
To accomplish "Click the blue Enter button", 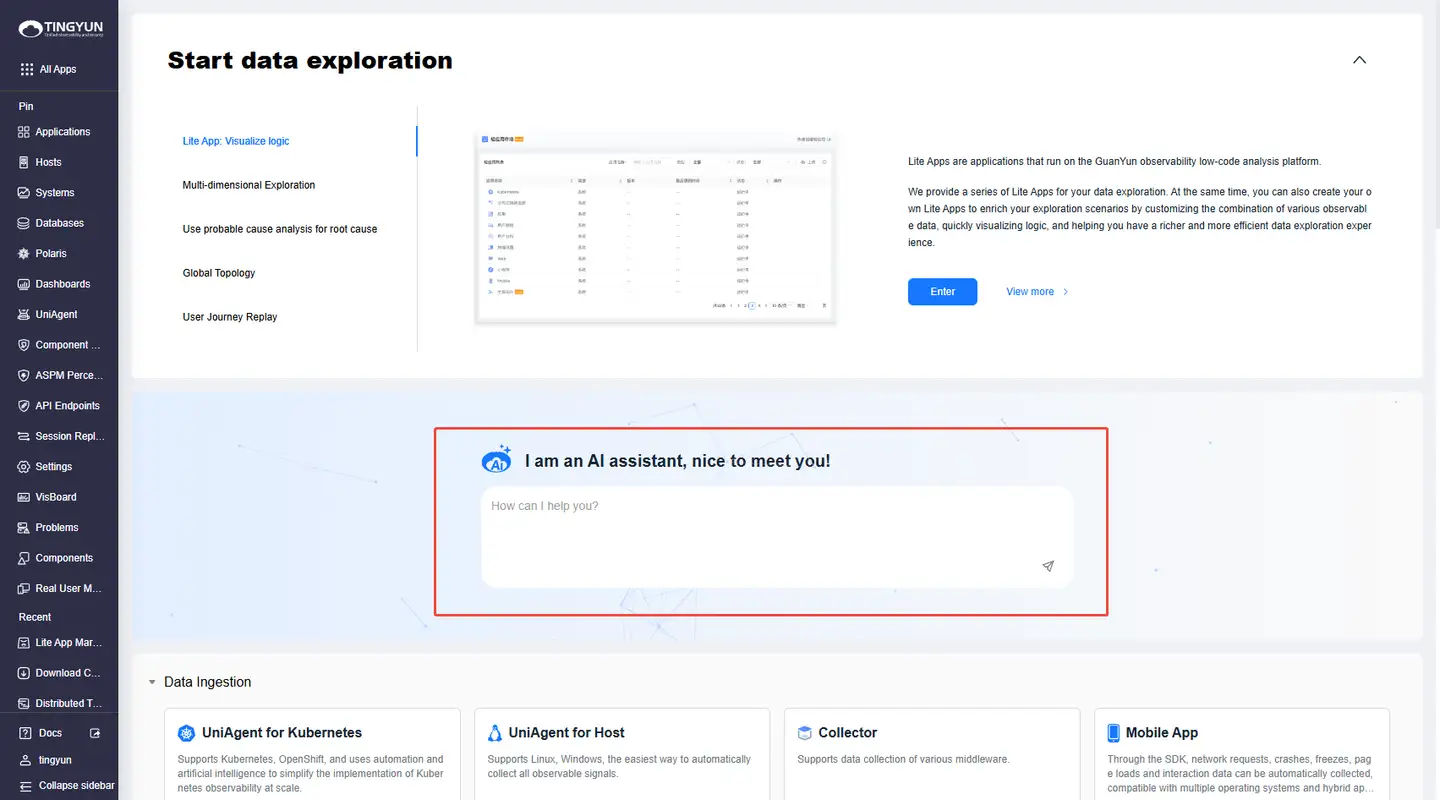I will pyautogui.click(x=942, y=292).
